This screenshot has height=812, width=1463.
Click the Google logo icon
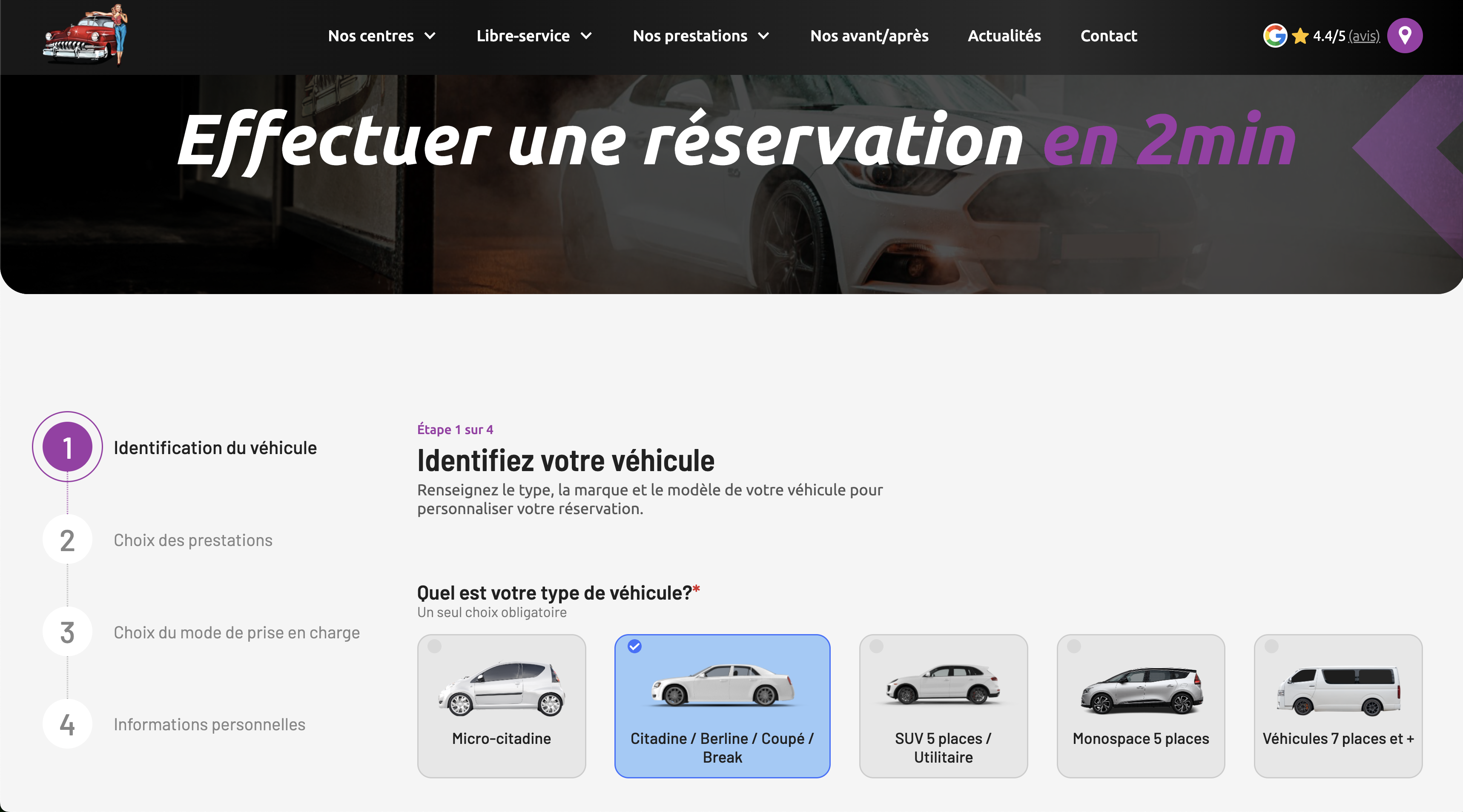click(x=1275, y=36)
